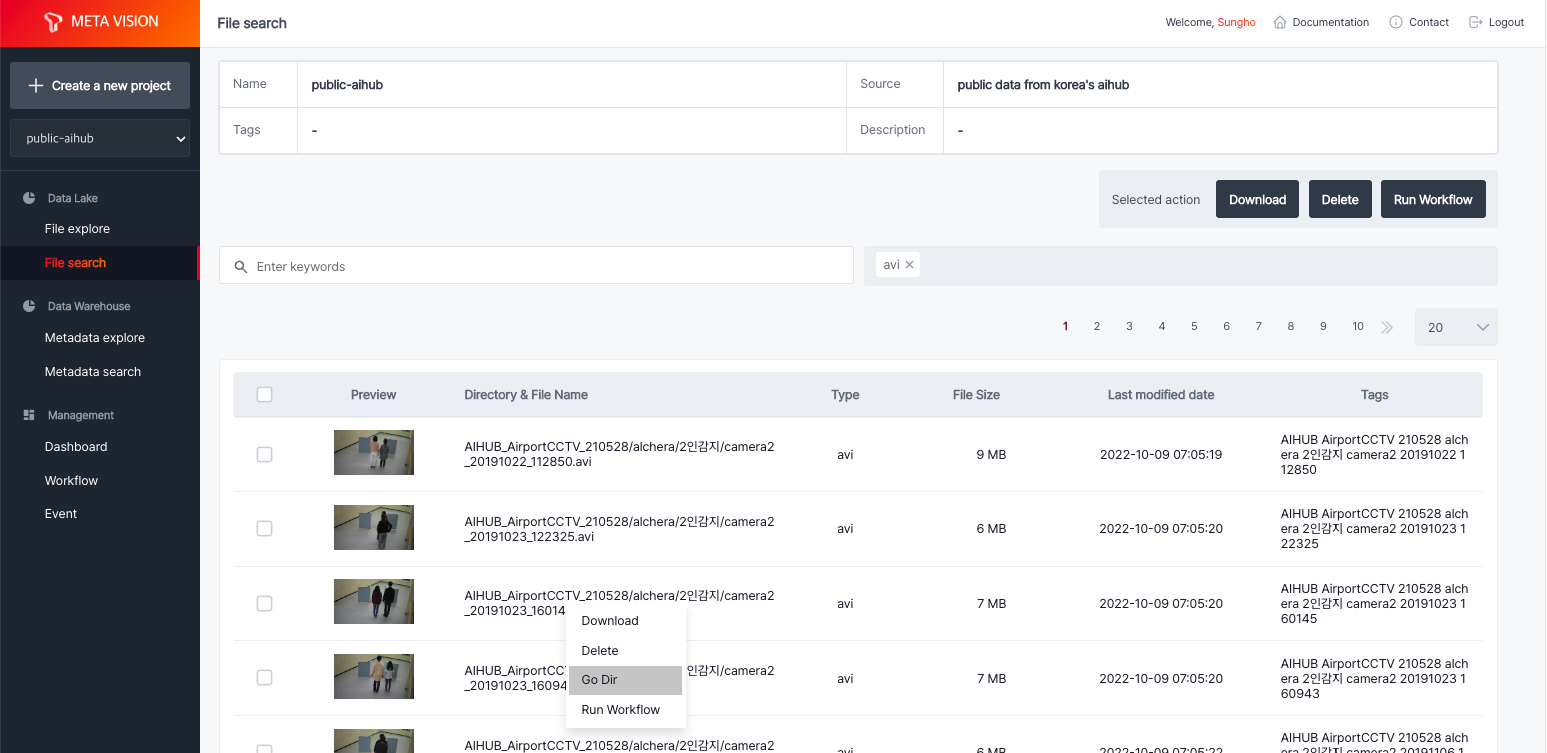The image size is (1547, 753).
Task: Open the Documentation link
Action: point(1330,22)
